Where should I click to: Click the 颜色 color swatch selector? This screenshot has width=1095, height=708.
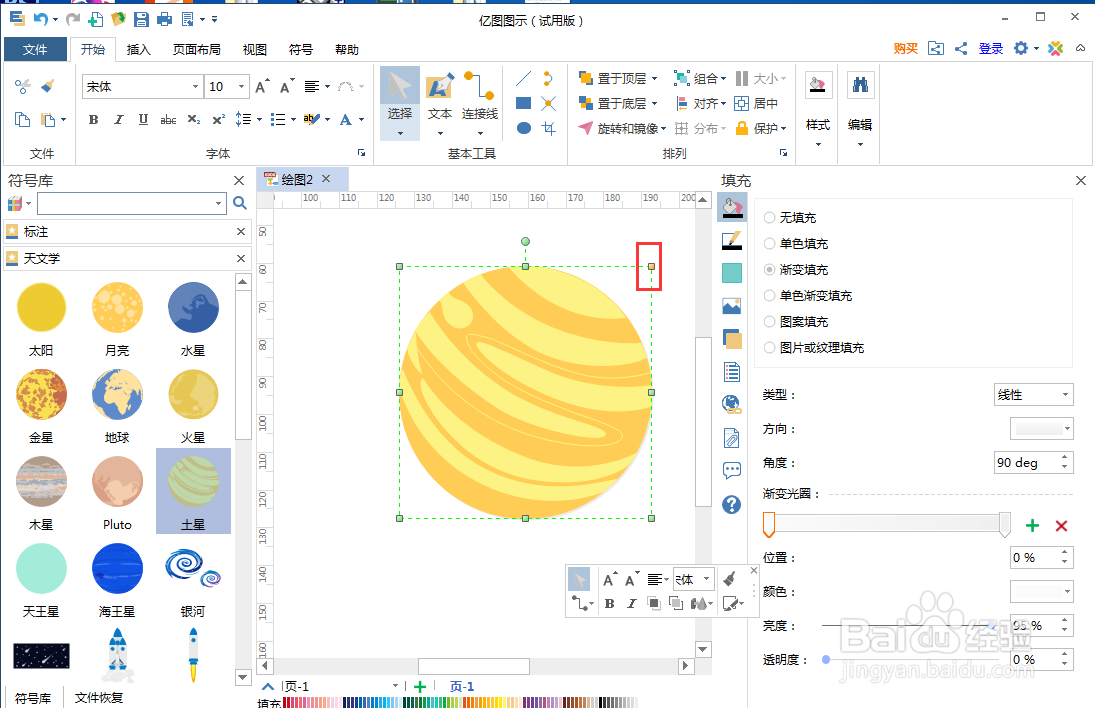pyautogui.click(x=1040, y=591)
